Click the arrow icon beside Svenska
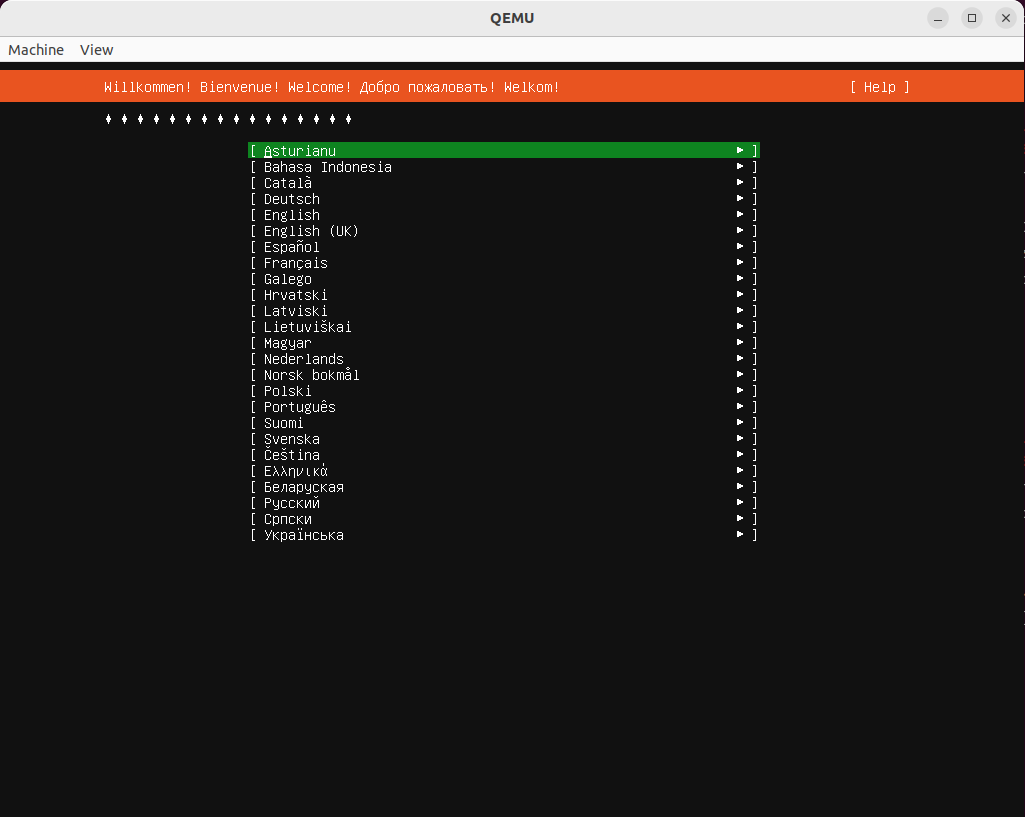 point(740,439)
